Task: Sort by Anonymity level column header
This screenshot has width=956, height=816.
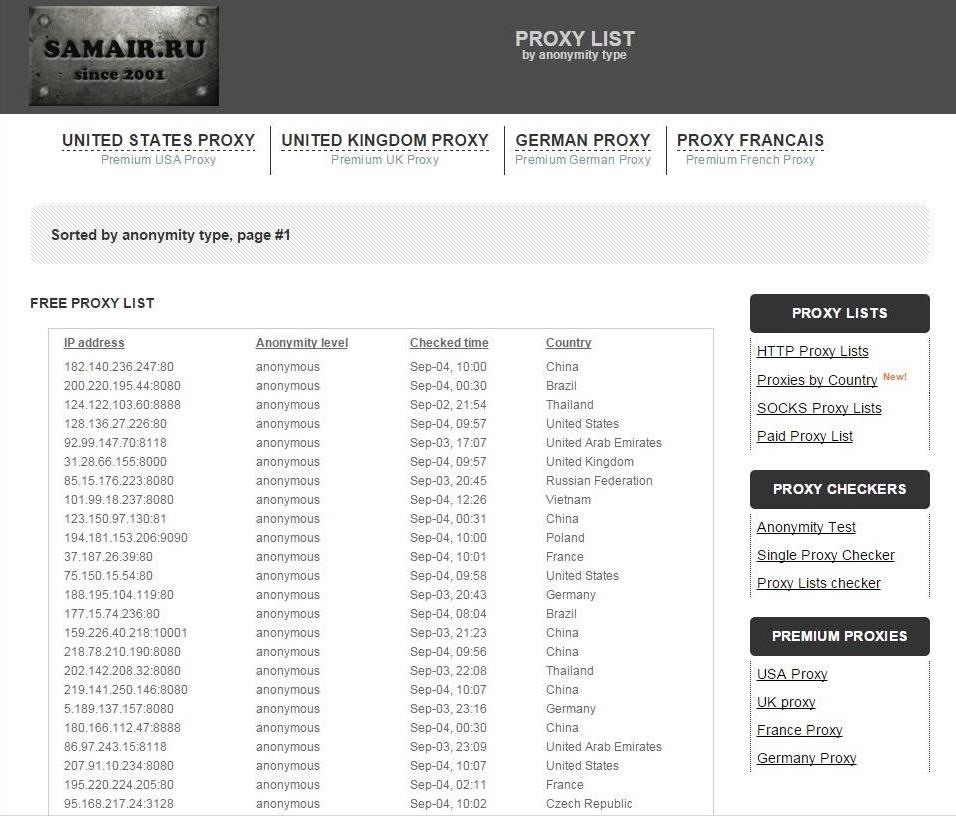Action: [301, 343]
